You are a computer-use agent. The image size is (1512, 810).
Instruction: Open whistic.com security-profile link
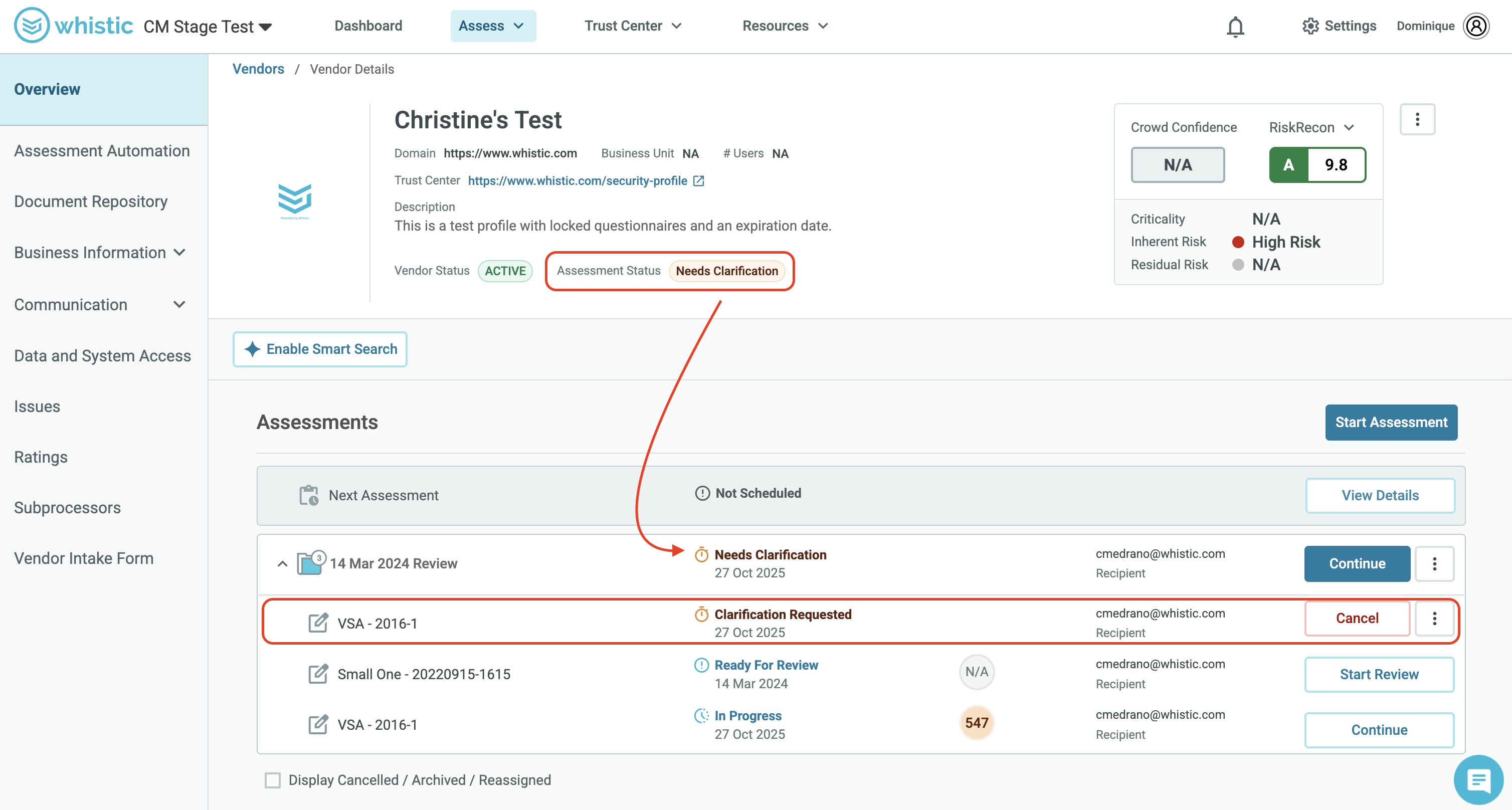click(577, 181)
